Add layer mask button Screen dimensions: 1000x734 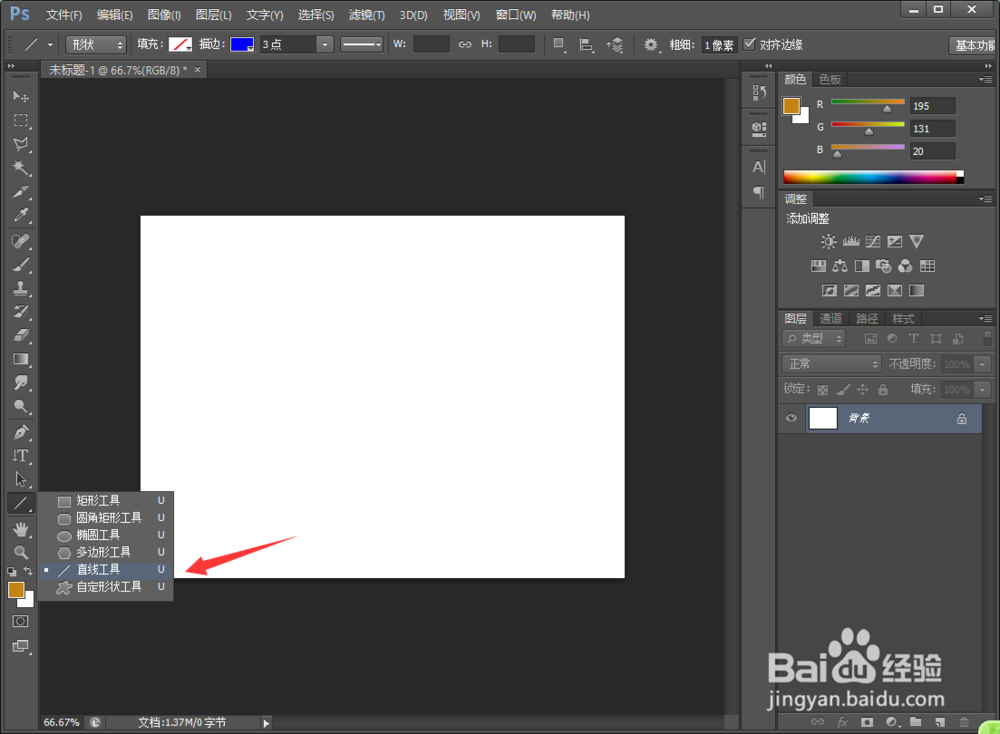867,722
